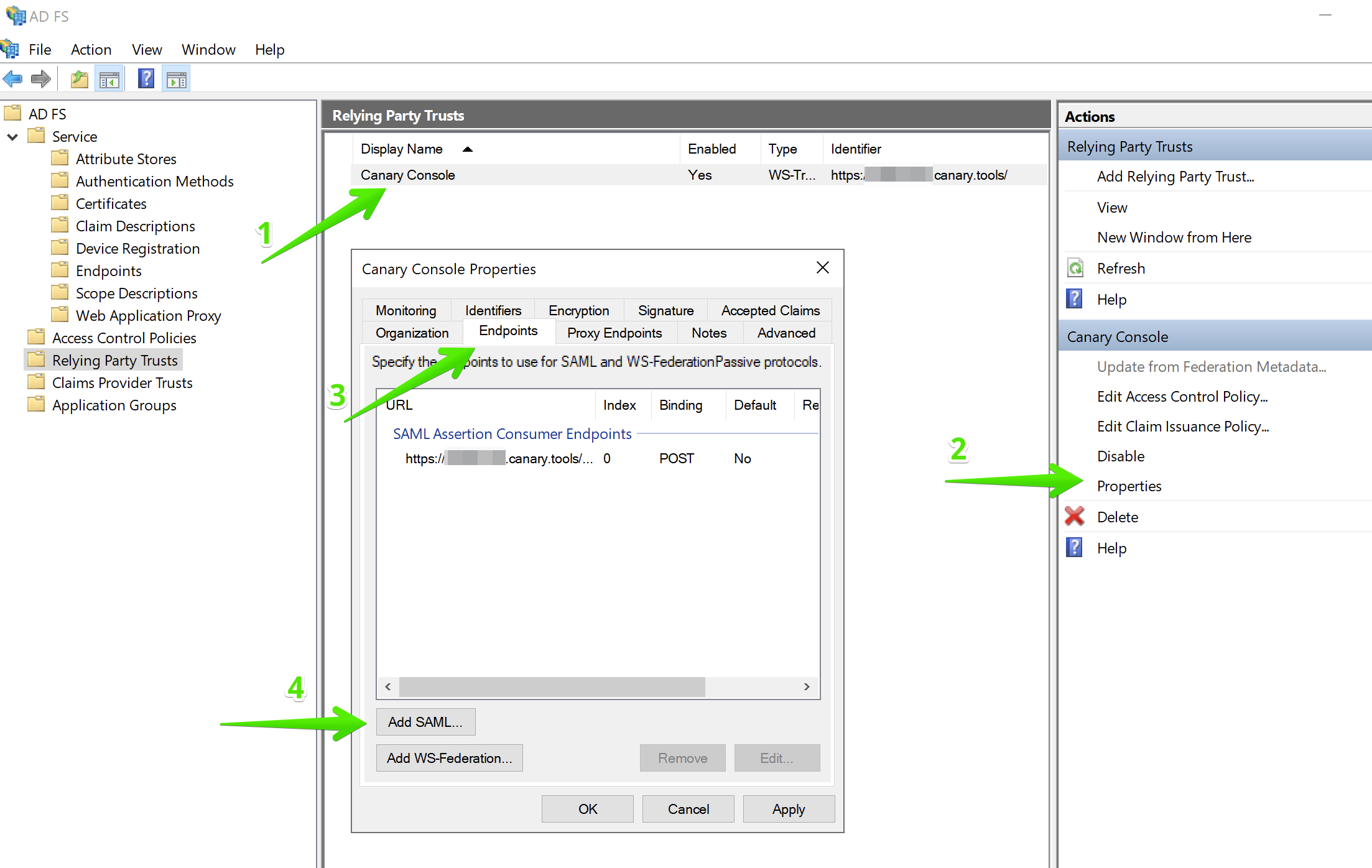Switch to the Proxy Endpoints tab
The width and height of the screenshot is (1372, 868).
614,333
